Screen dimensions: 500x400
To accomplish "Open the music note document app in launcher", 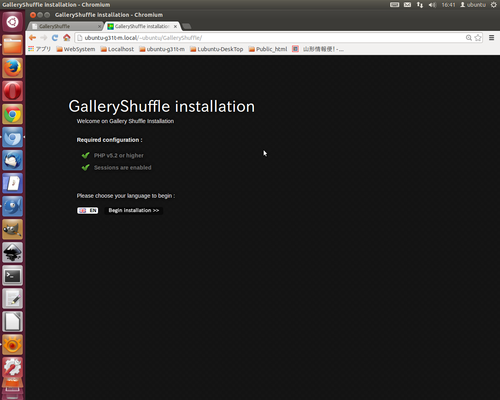I will 13,183.
